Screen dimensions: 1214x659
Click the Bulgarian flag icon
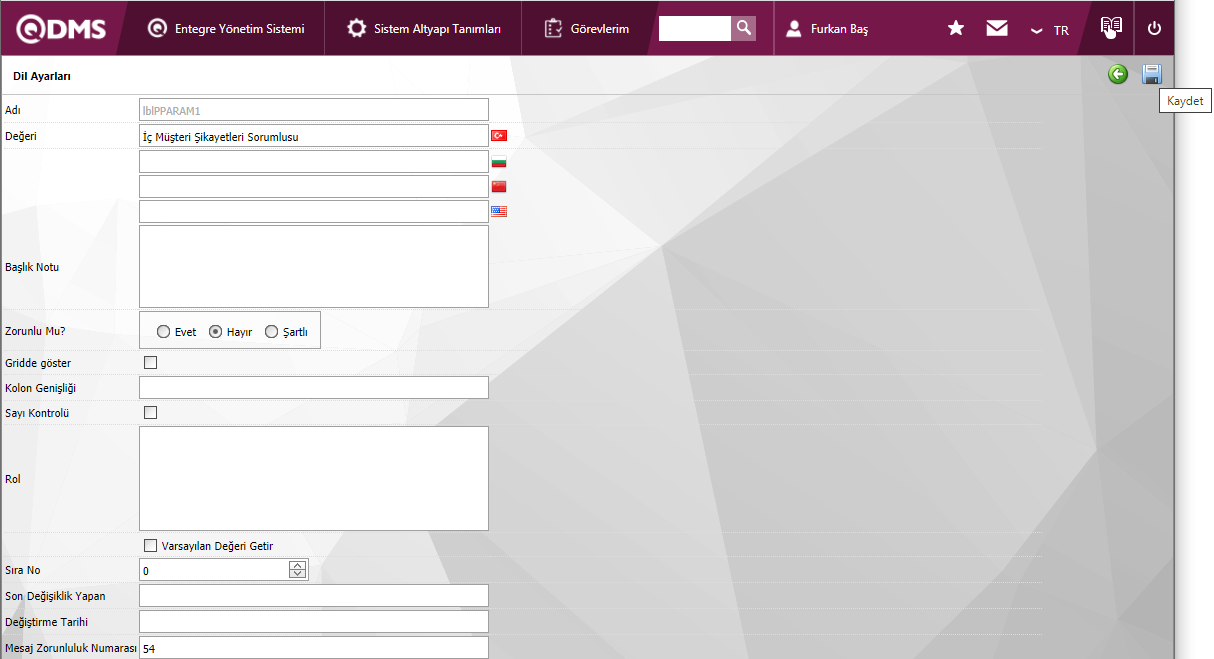499,161
